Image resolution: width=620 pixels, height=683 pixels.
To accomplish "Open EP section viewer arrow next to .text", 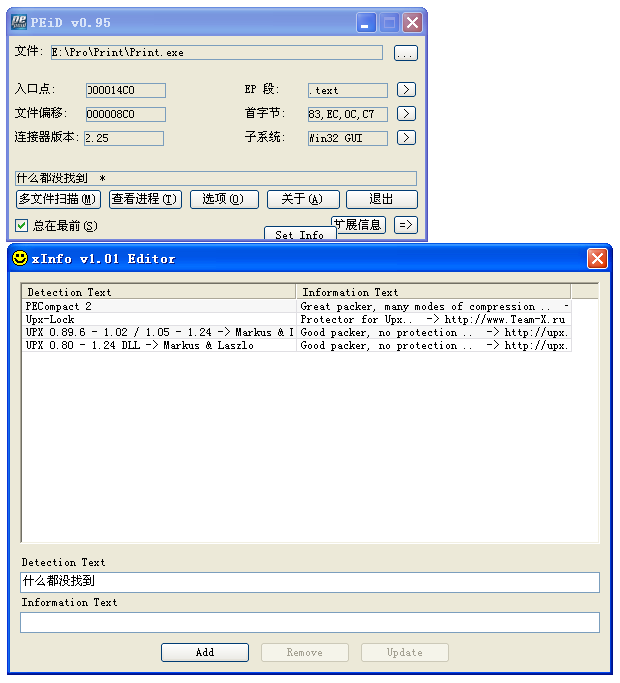I will click(406, 90).
